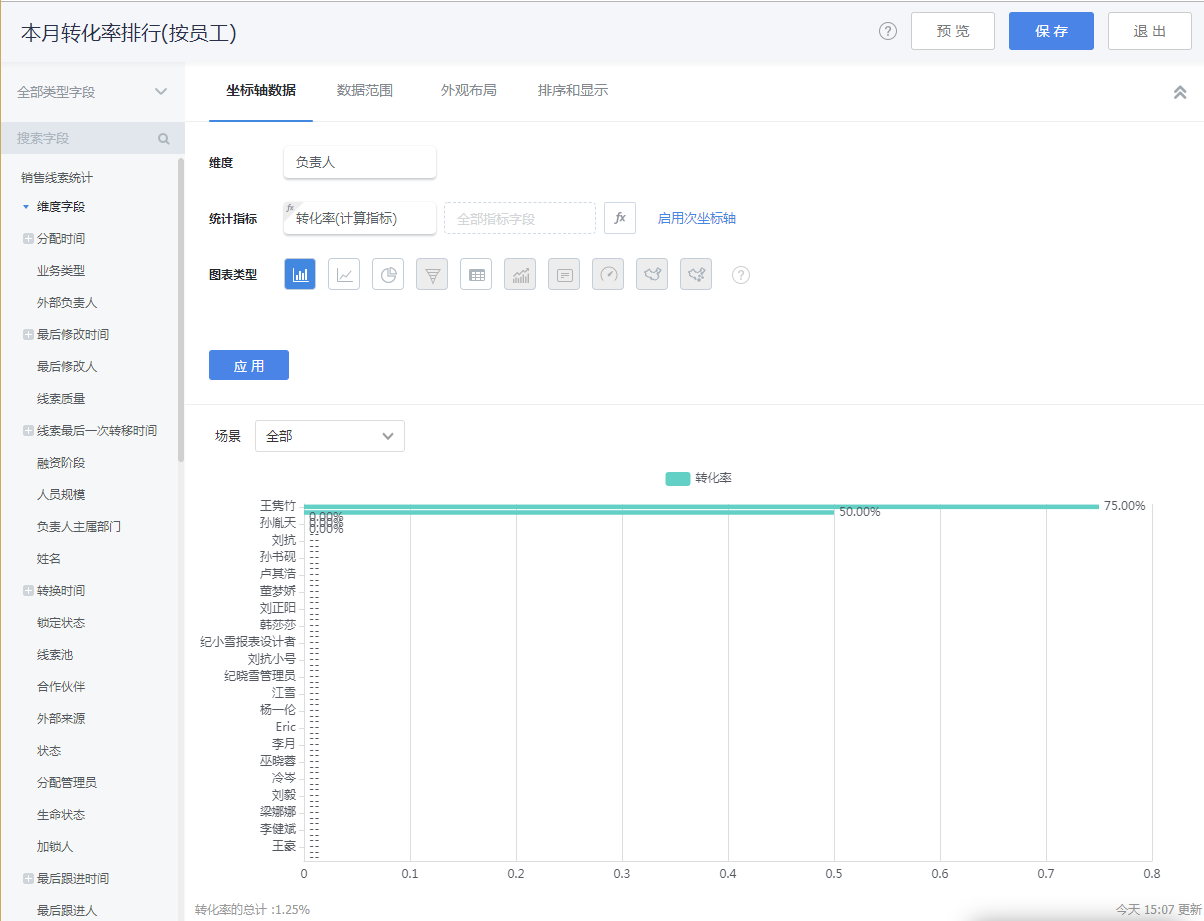Click the 纪小雪报表设计者 axis label

[x=248, y=641]
